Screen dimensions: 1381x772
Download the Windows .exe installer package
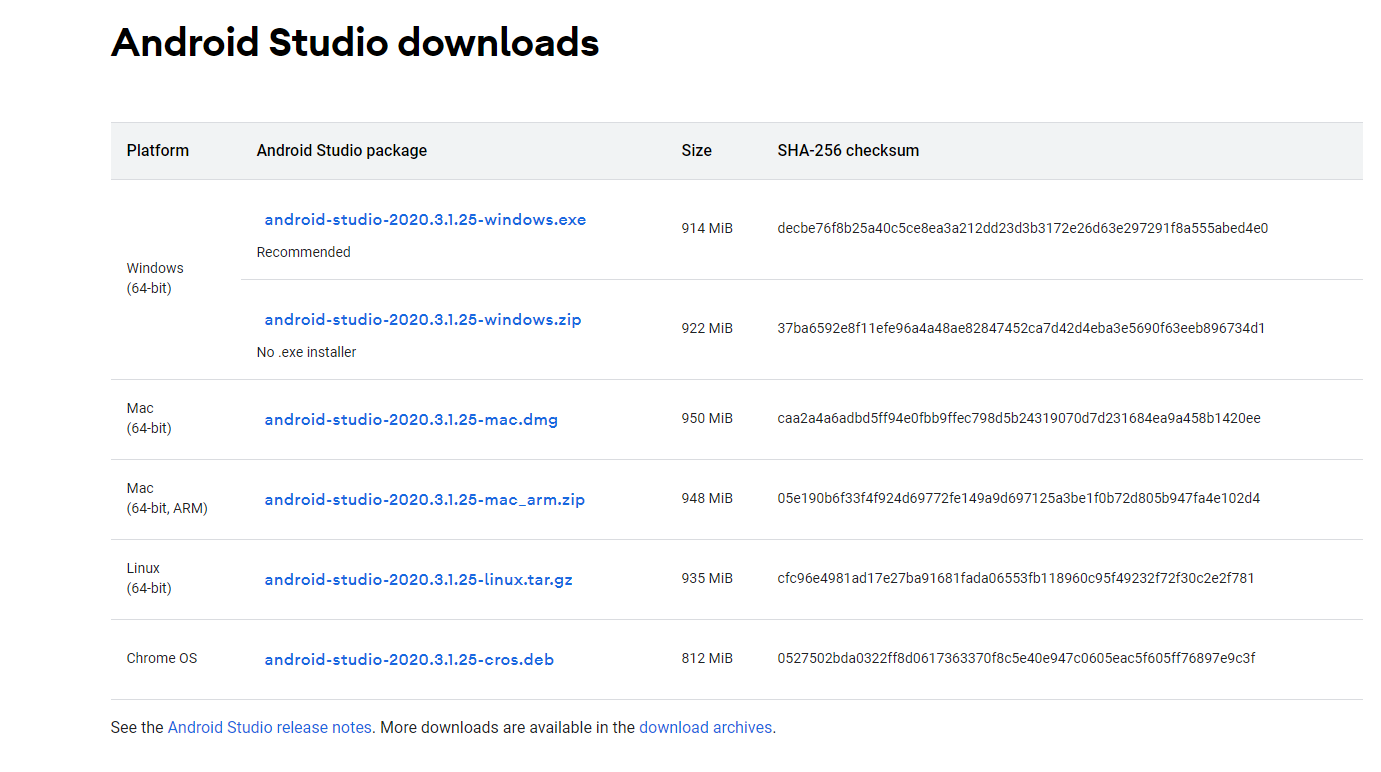click(x=424, y=219)
